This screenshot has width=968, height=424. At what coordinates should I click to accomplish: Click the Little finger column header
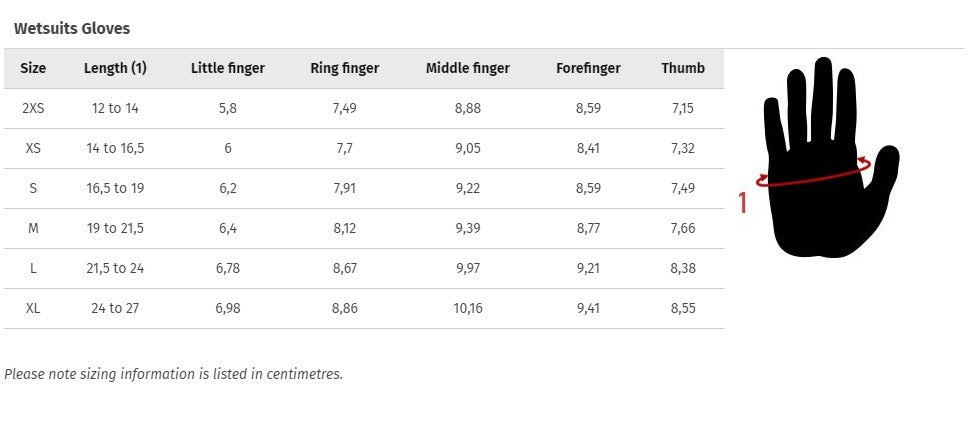(x=228, y=68)
